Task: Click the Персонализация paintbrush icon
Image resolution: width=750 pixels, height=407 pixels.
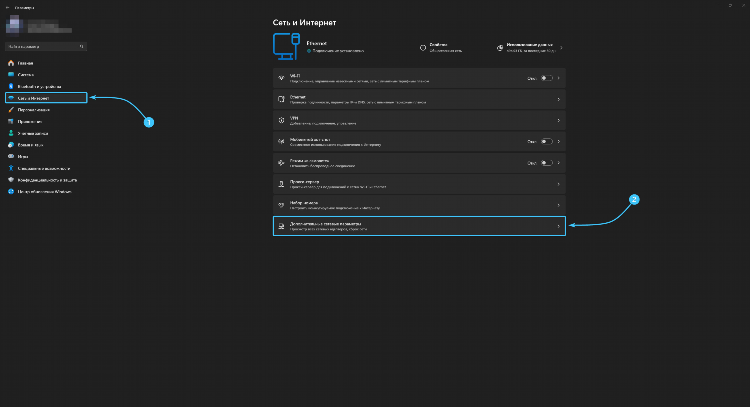Action: tap(11, 110)
